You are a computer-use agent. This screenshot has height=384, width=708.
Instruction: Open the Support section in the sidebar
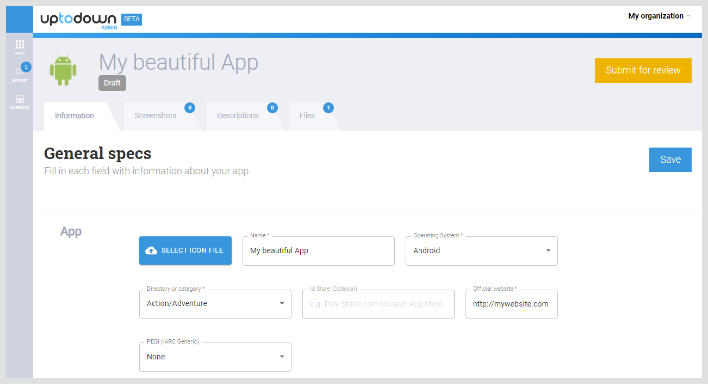point(19,74)
